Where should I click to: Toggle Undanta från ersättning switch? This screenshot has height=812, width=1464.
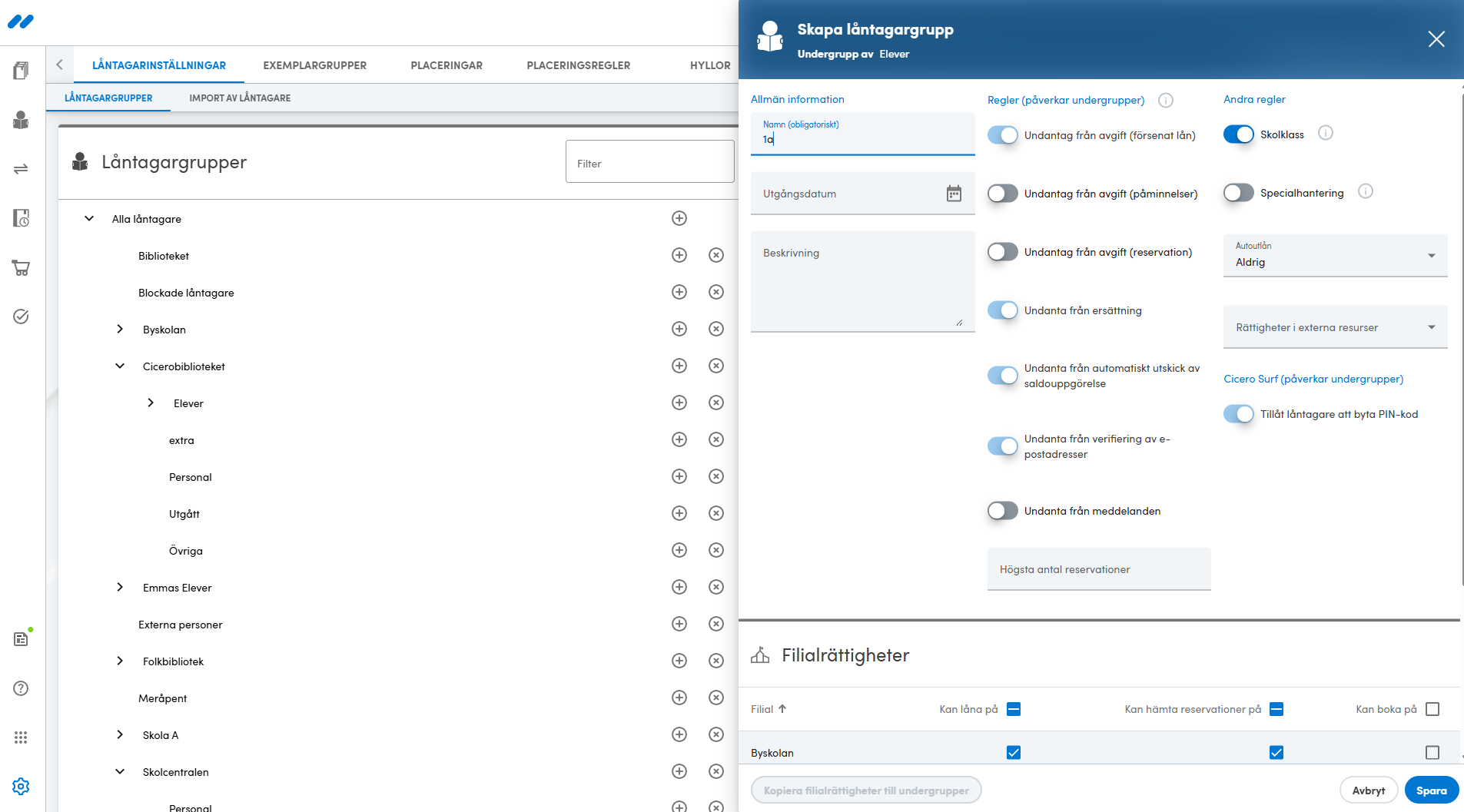point(1003,310)
